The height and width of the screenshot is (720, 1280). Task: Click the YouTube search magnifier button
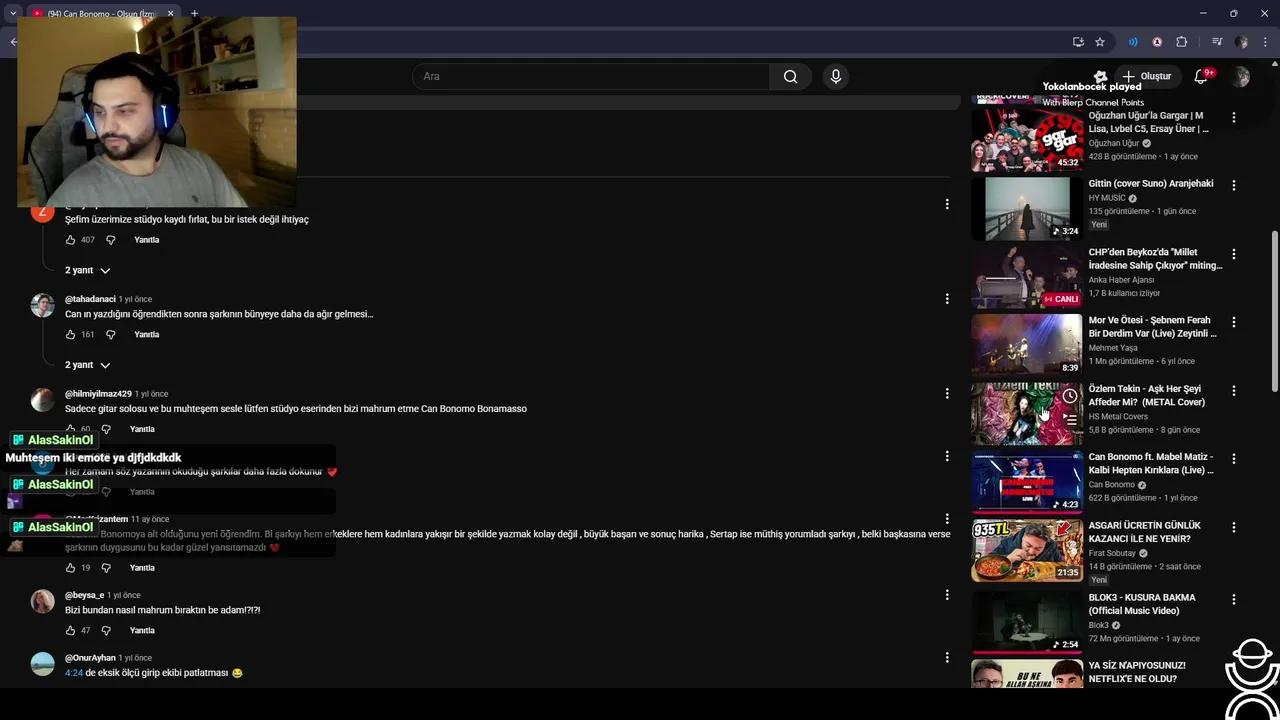[790, 77]
